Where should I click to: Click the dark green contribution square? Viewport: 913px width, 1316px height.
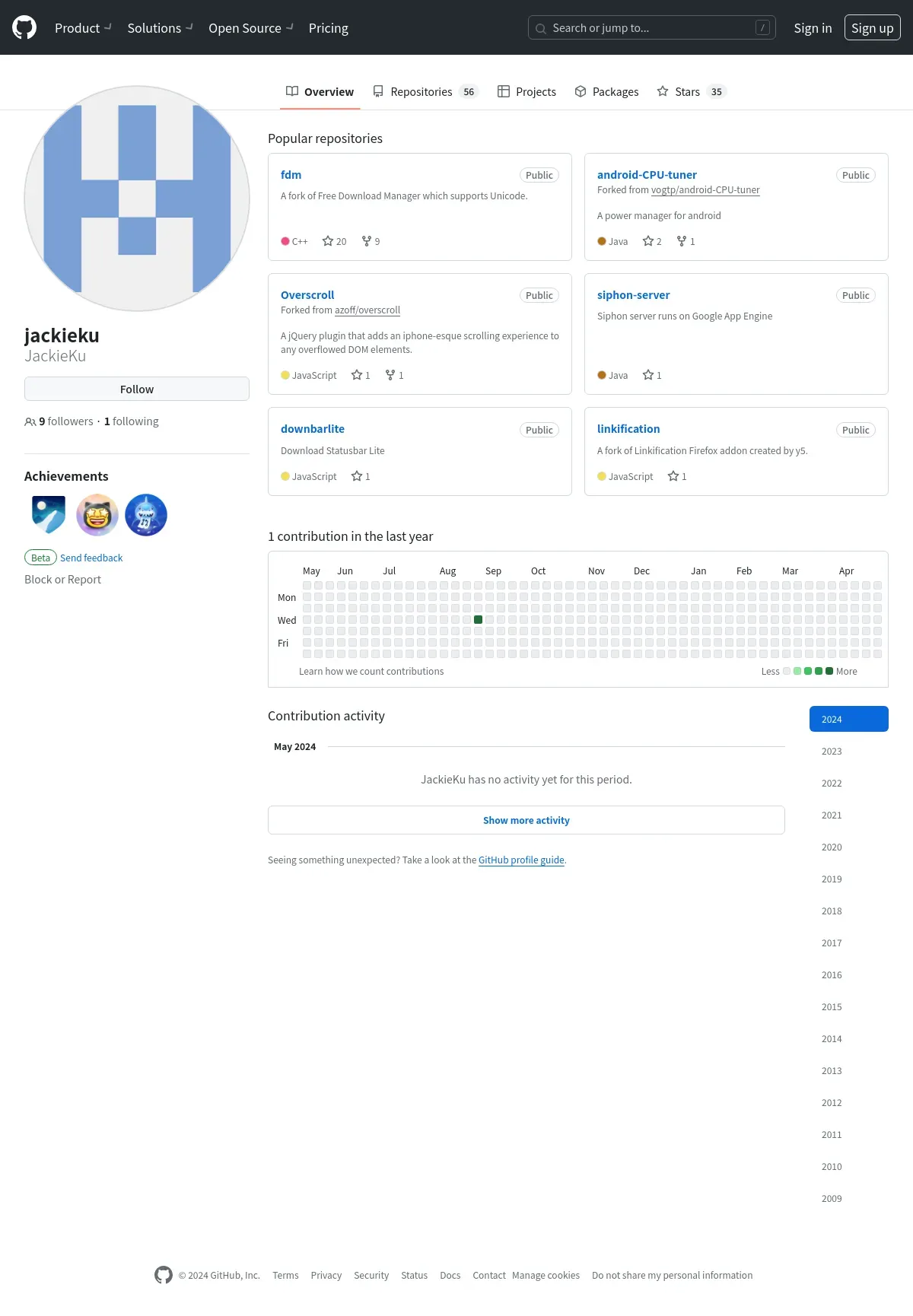coord(479,620)
